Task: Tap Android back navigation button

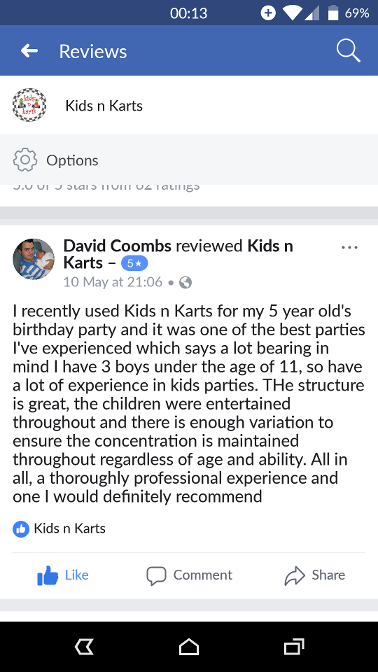Action: (84, 647)
